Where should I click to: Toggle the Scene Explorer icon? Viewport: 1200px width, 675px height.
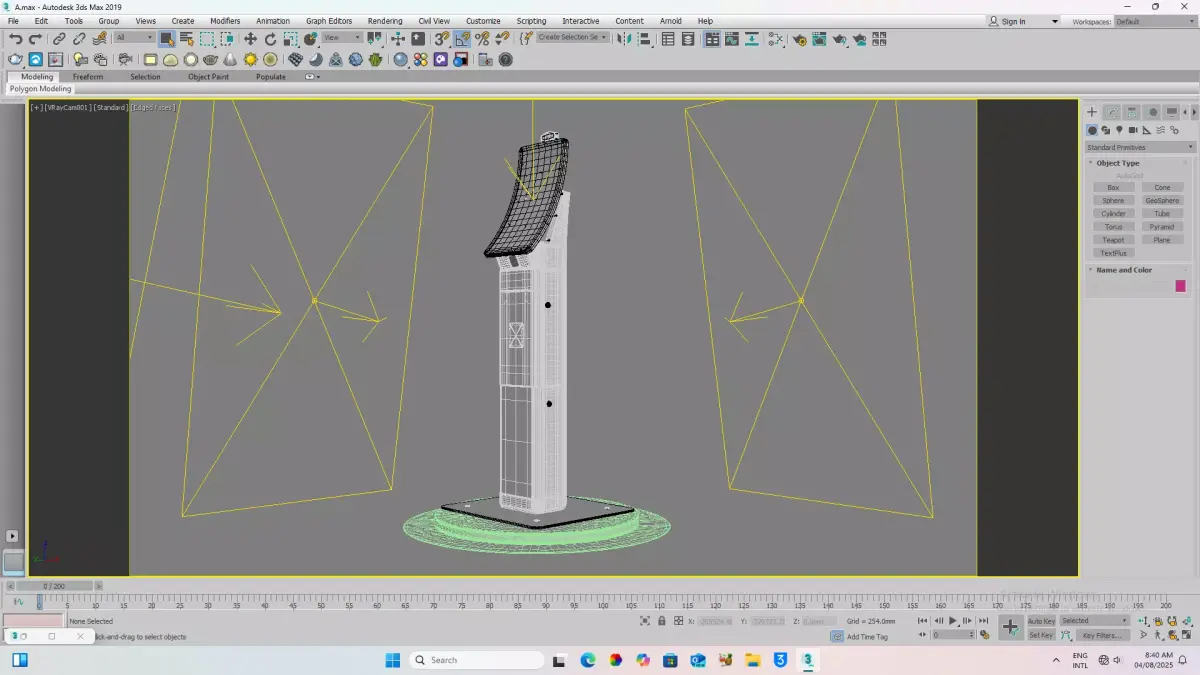(668, 39)
